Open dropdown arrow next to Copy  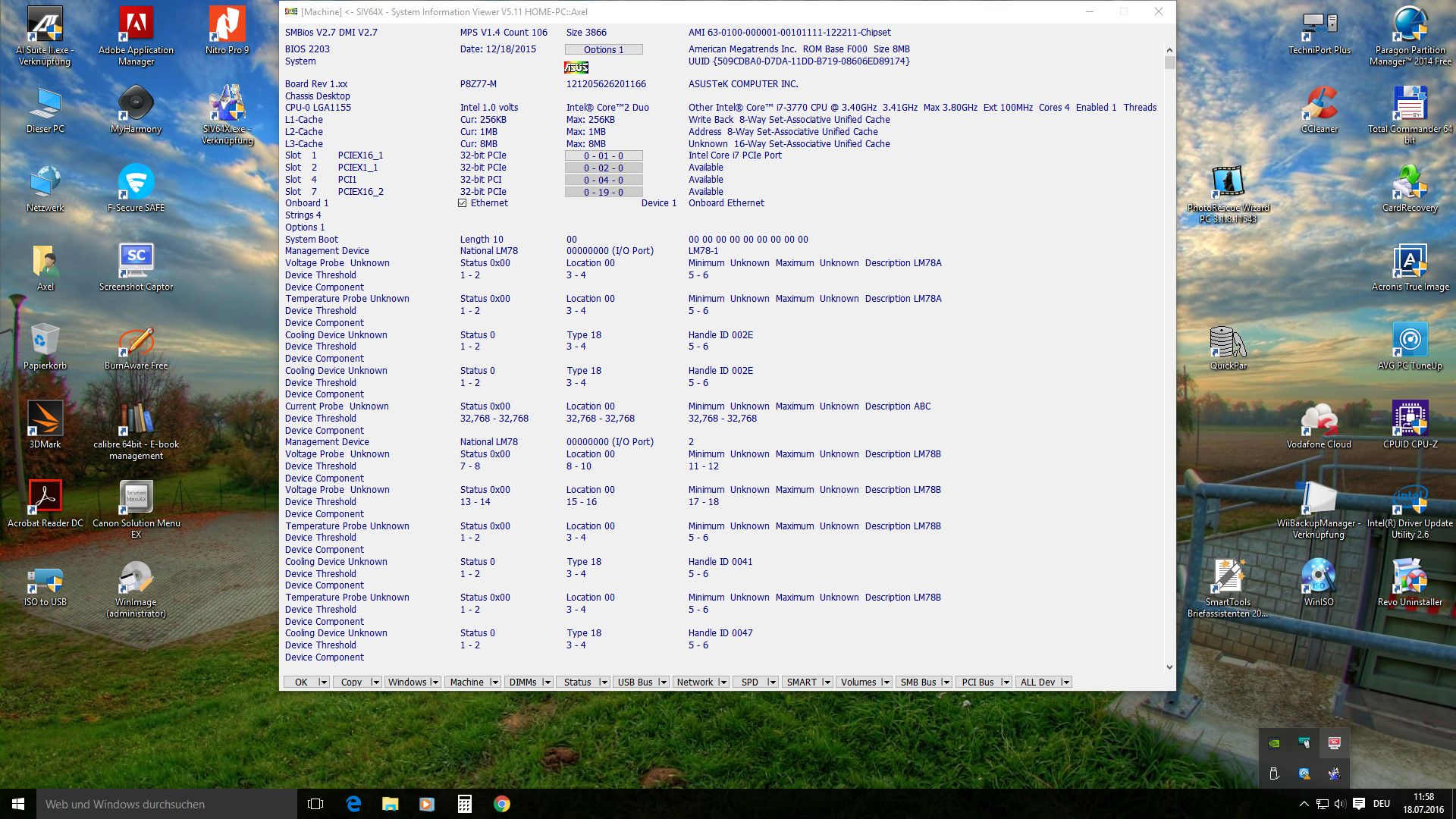pyautogui.click(x=375, y=682)
